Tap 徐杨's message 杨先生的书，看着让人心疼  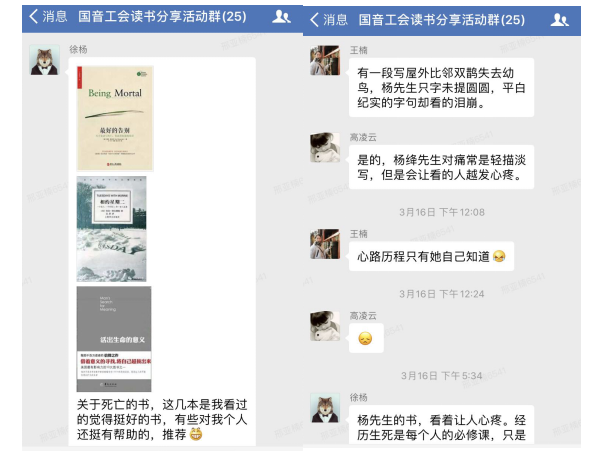click(x=441, y=426)
